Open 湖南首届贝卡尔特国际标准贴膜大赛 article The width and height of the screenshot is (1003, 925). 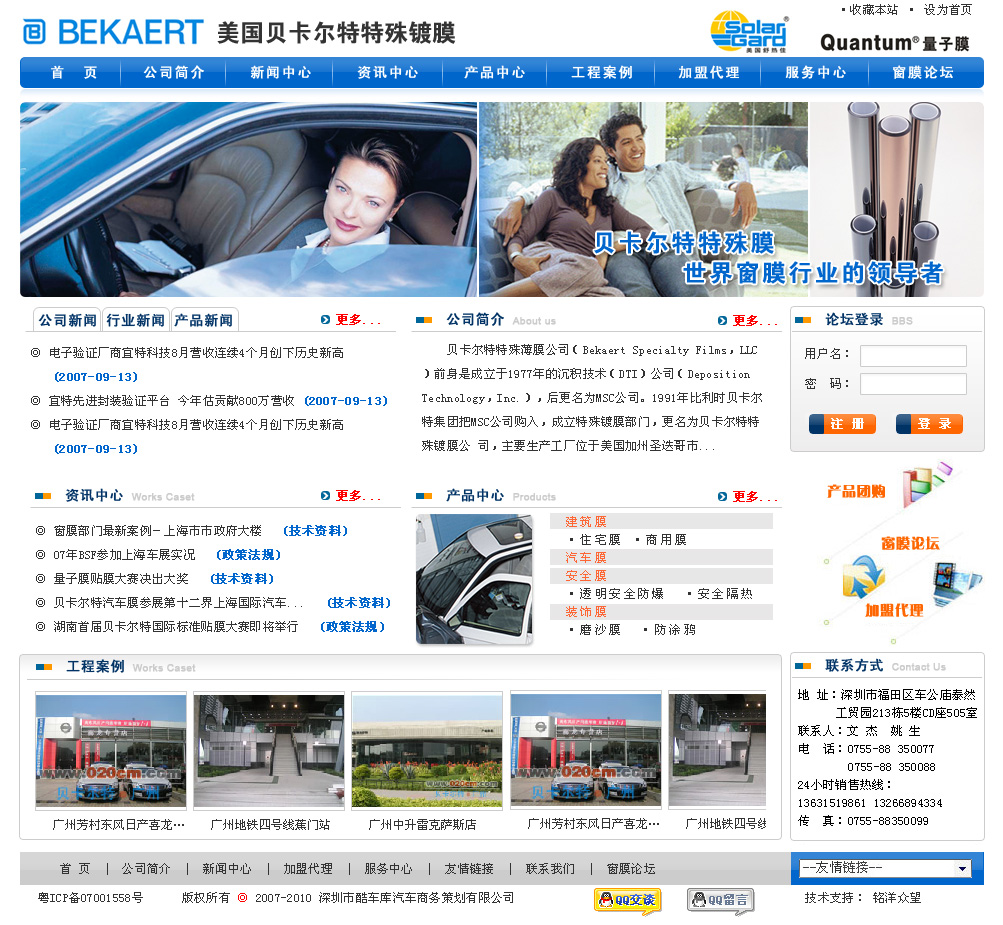pos(175,626)
